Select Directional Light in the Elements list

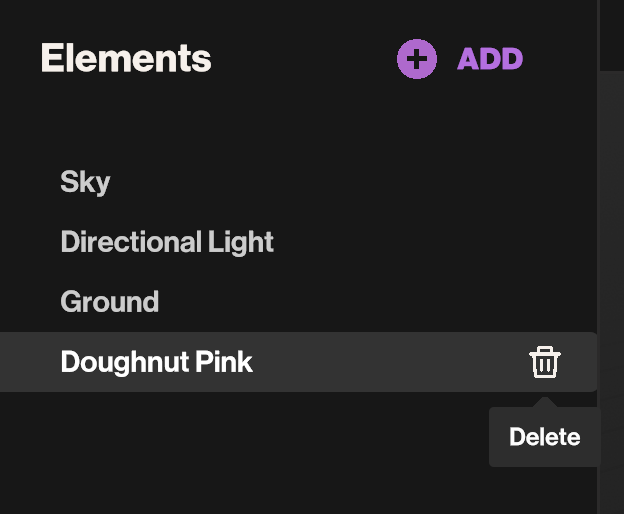167,242
